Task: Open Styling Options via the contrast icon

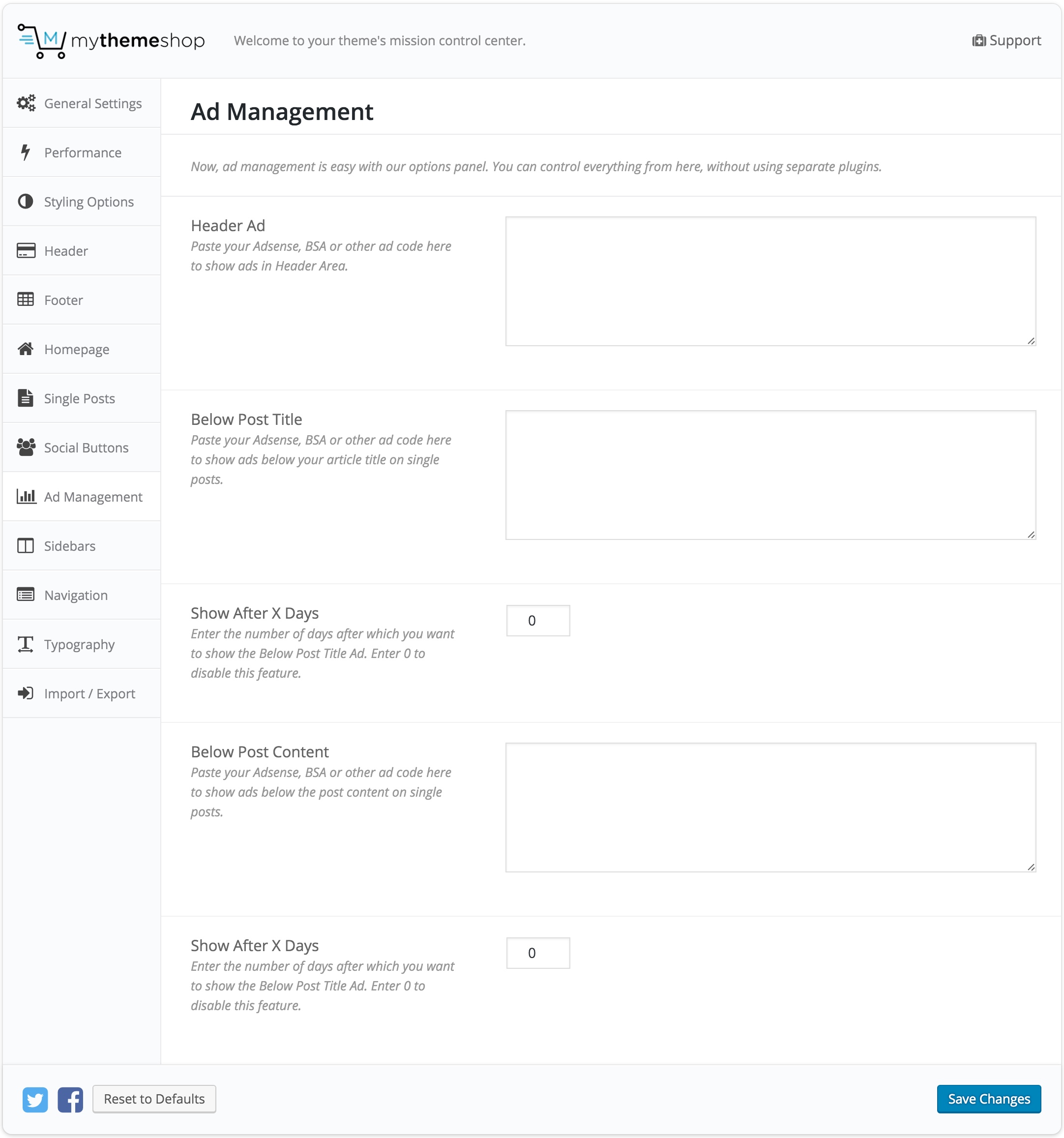Action: coord(25,202)
